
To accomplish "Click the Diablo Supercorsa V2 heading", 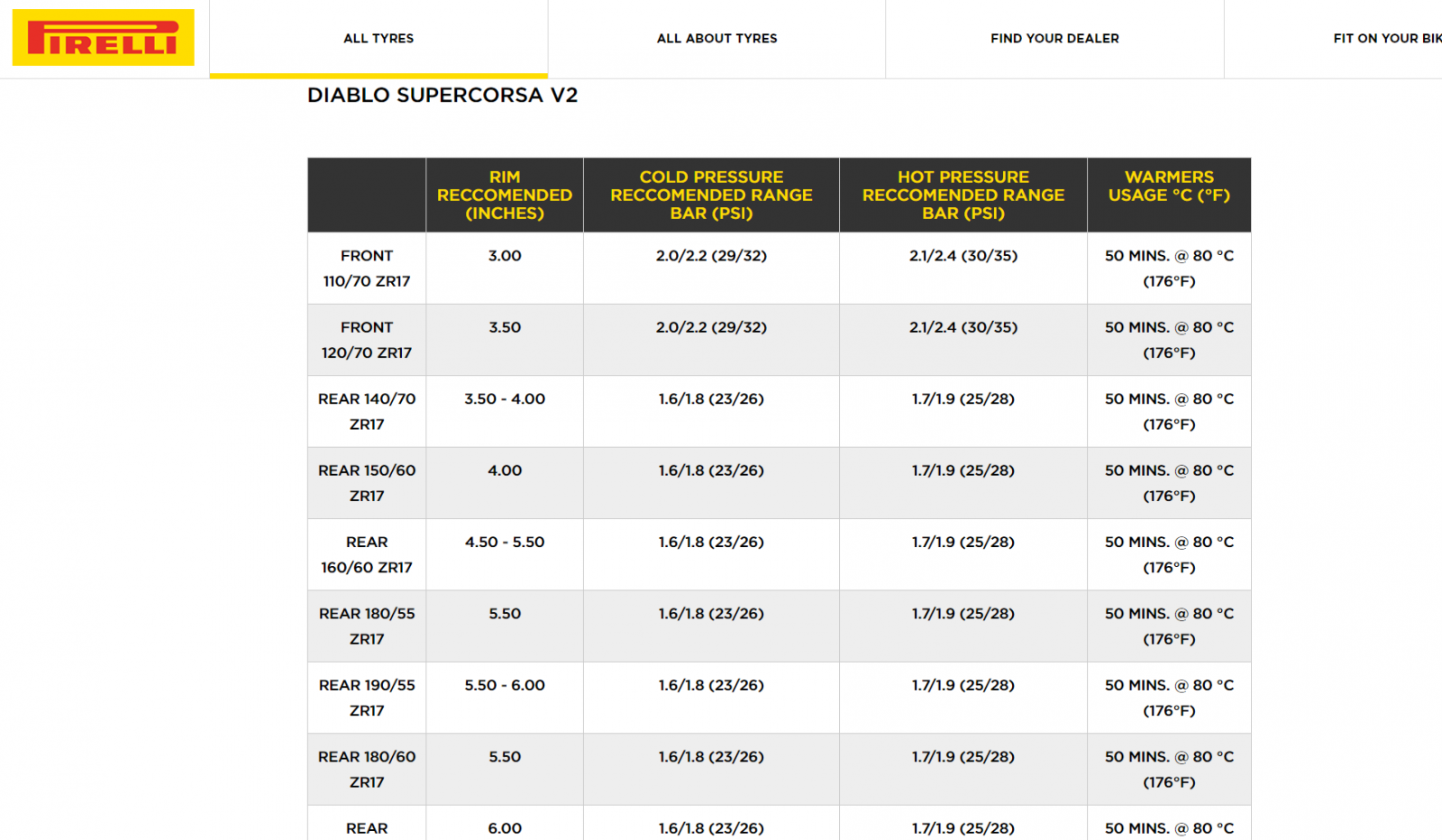I will (x=443, y=96).
